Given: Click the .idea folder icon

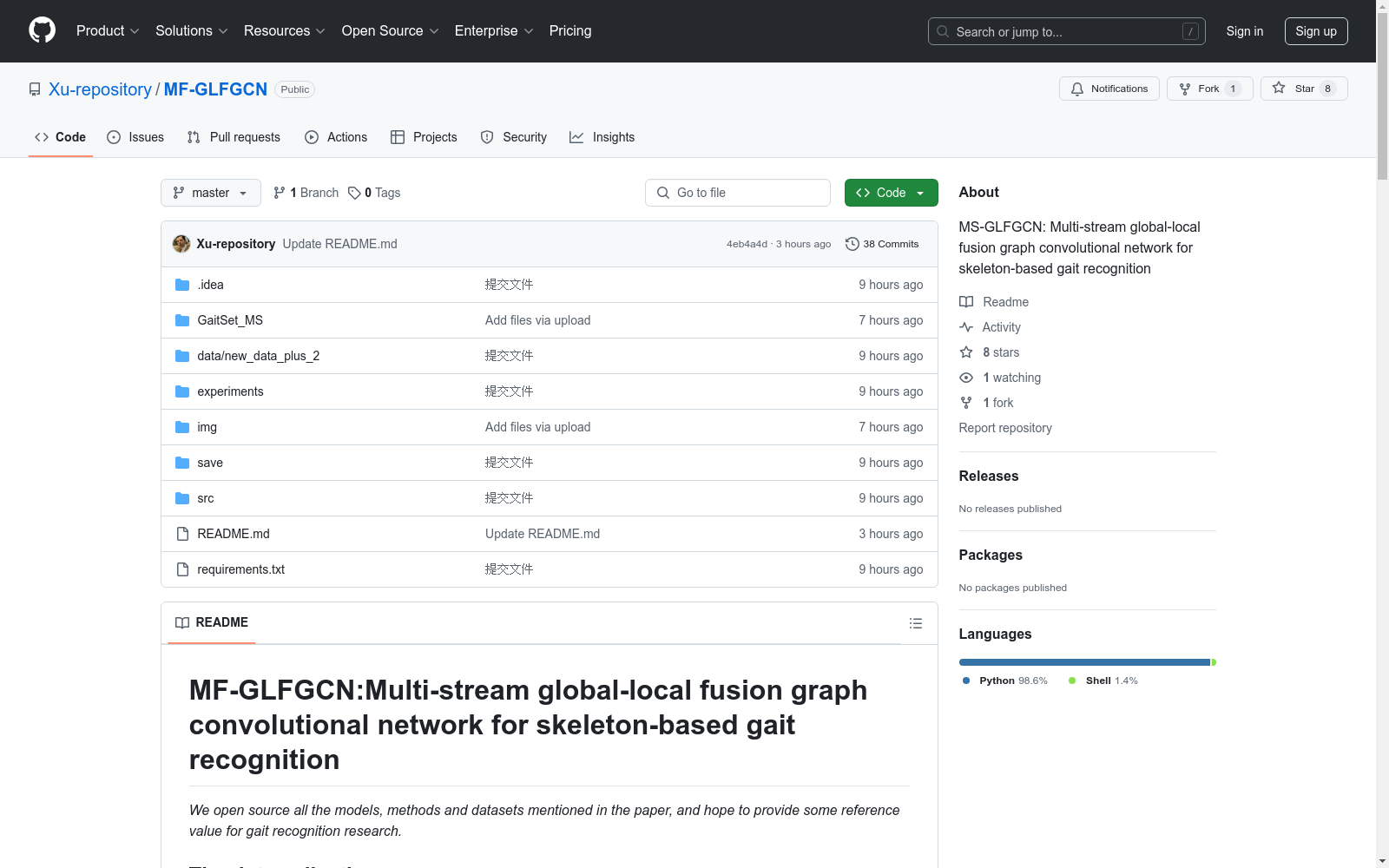Looking at the screenshot, I should 182,285.
